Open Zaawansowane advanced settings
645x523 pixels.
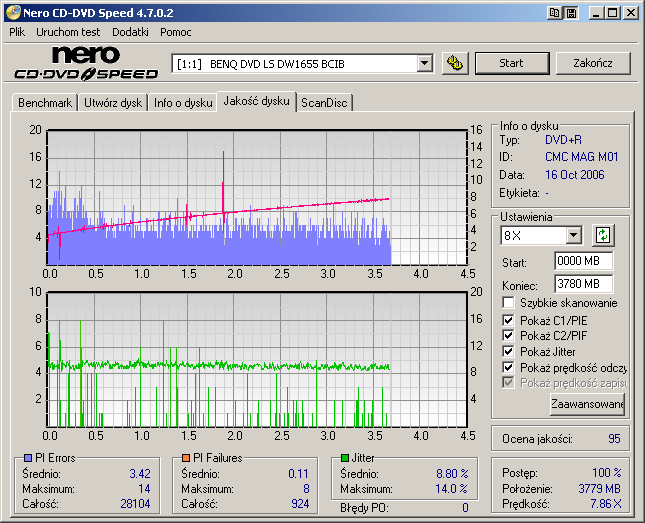[x=587, y=404]
